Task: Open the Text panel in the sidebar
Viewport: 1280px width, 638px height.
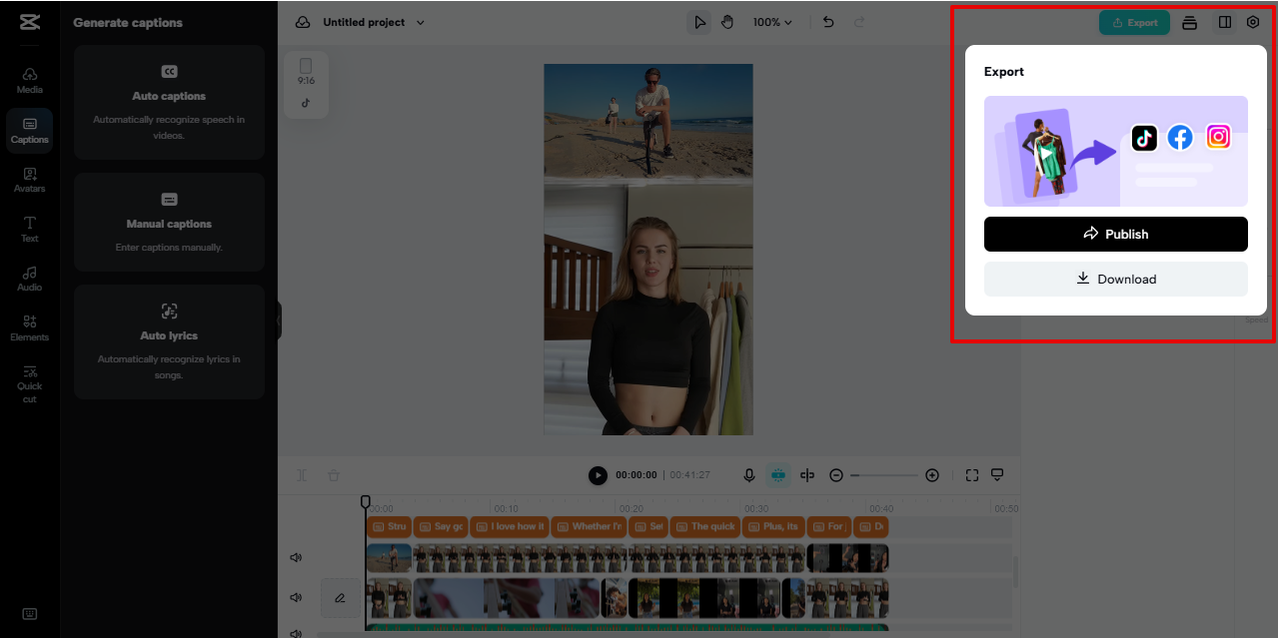Action: pos(29,230)
